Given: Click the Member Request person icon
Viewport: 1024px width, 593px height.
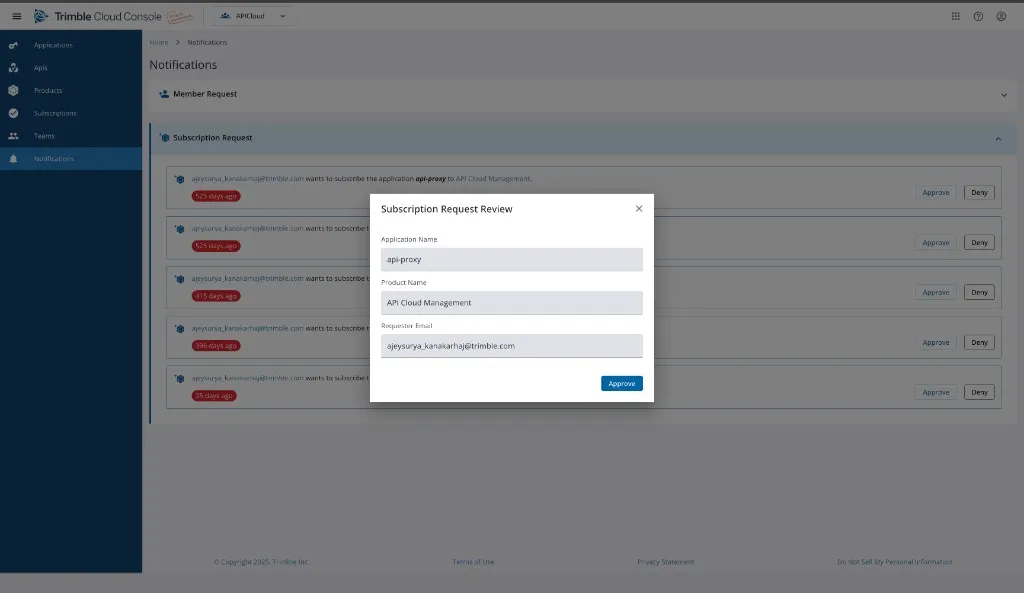Looking at the screenshot, I should (x=164, y=94).
